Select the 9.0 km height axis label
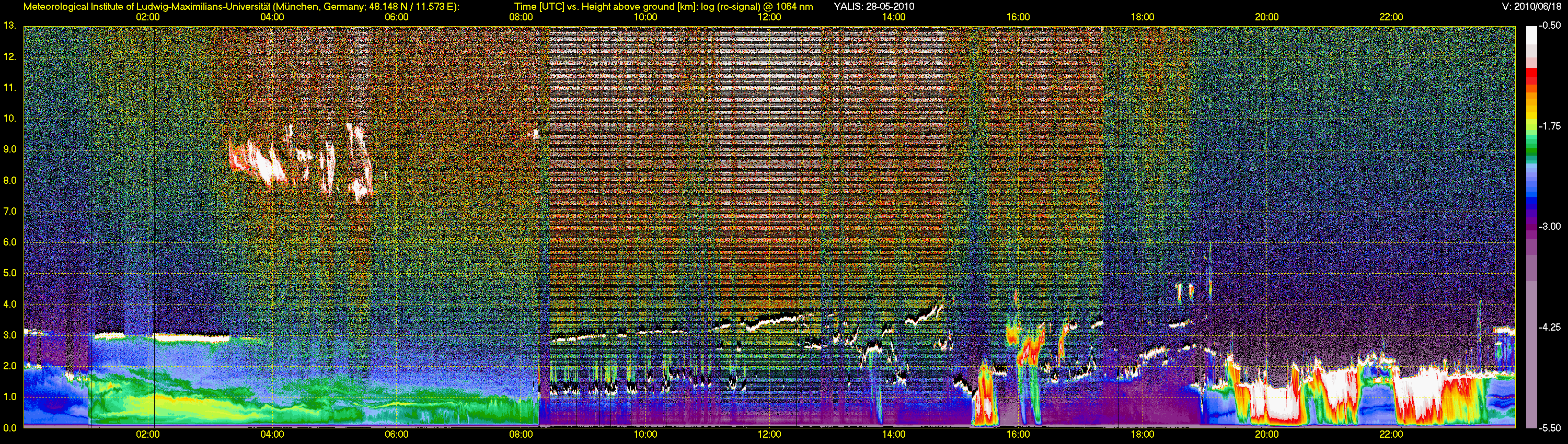The image size is (1568, 444). (x=10, y=149)
